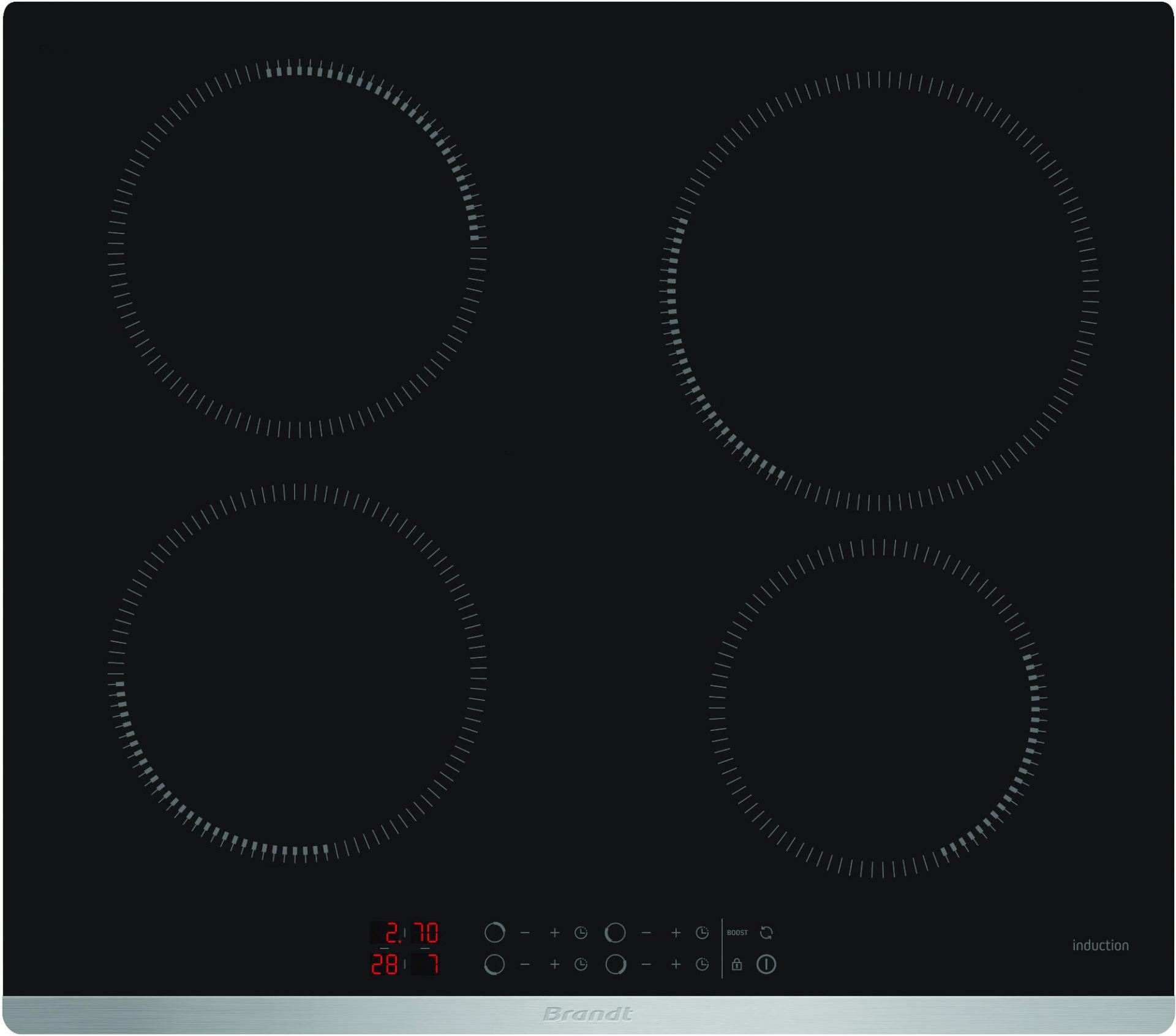Toggle the control lock padlock
This screenshot has height=1036, width=1176.
[x=737, y=964]
